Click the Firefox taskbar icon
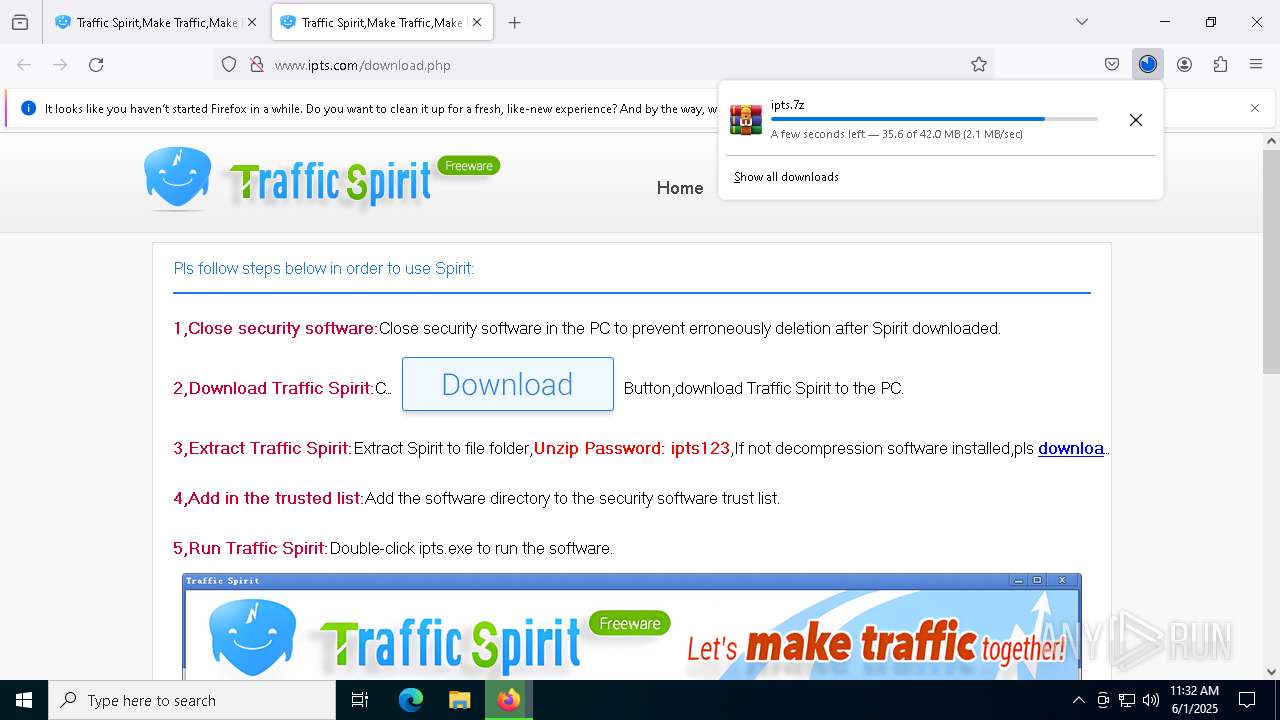1280x720 pixels. pos(509,700)
